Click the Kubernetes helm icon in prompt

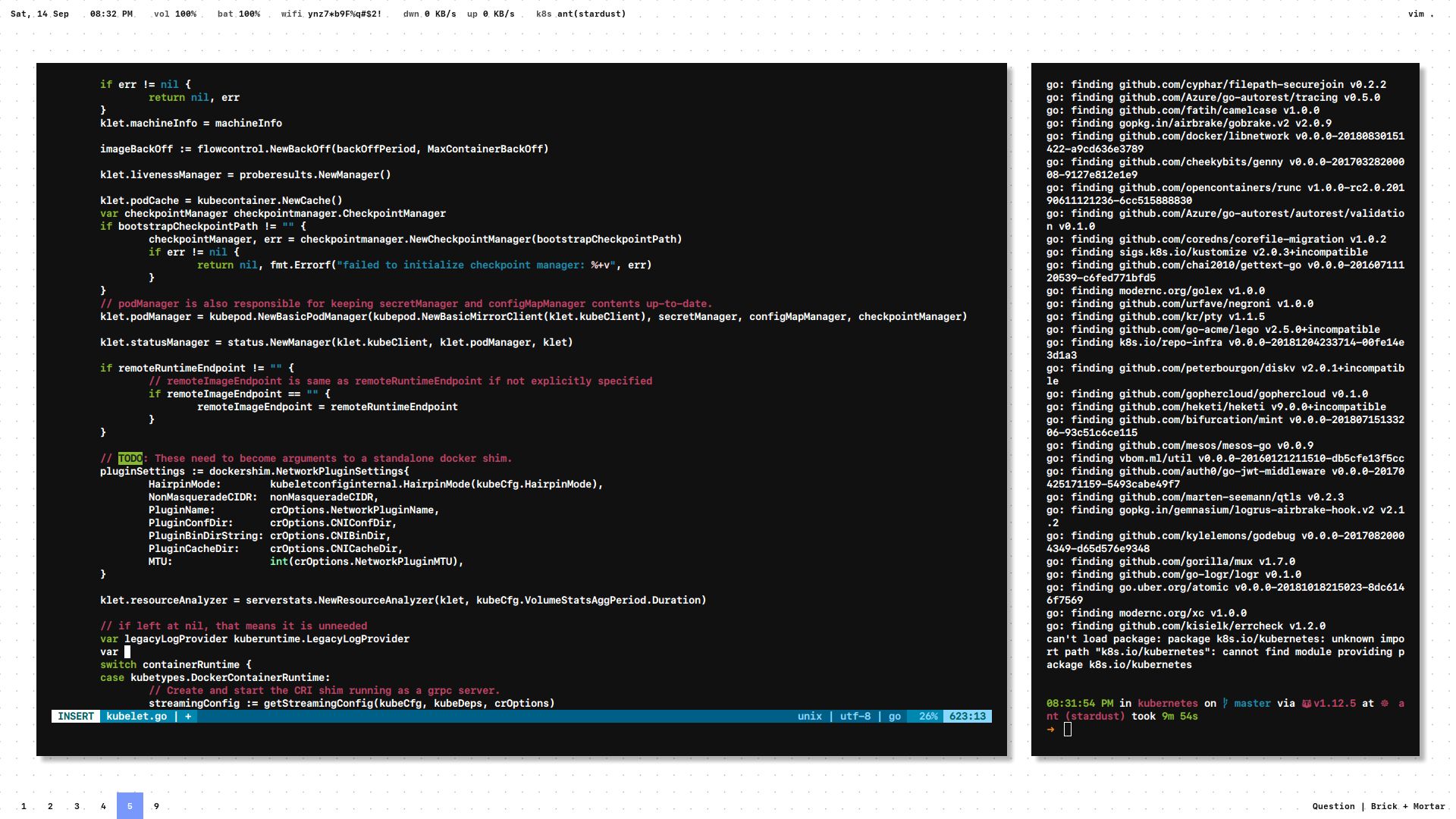coord(1384,703)
